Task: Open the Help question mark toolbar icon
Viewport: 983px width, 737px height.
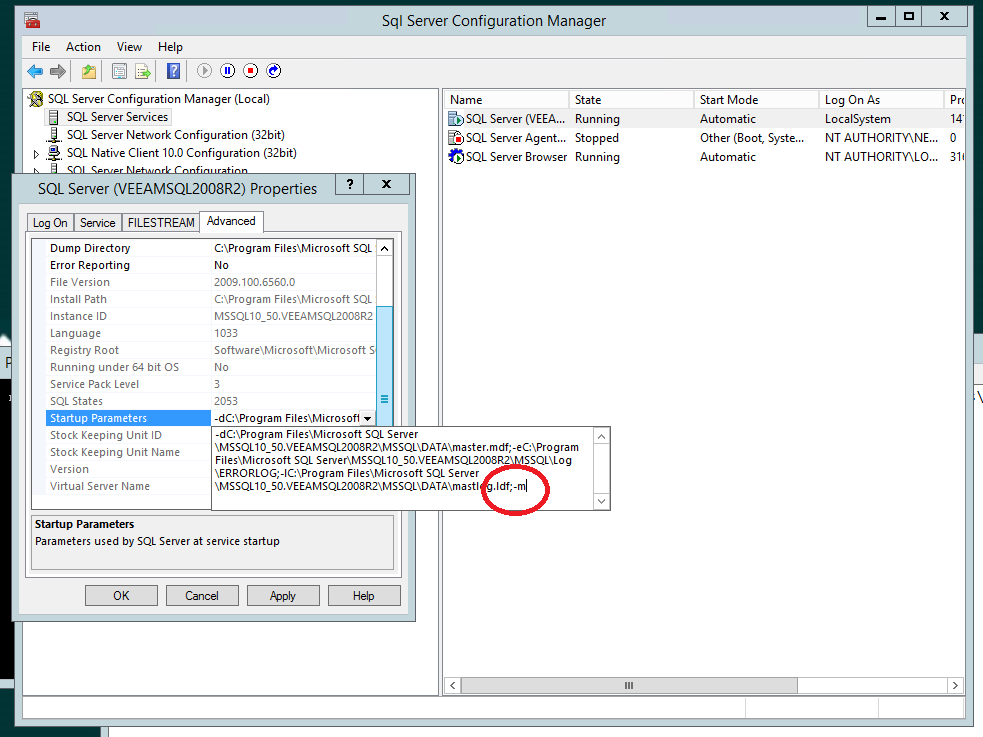Action: (174, 71)
